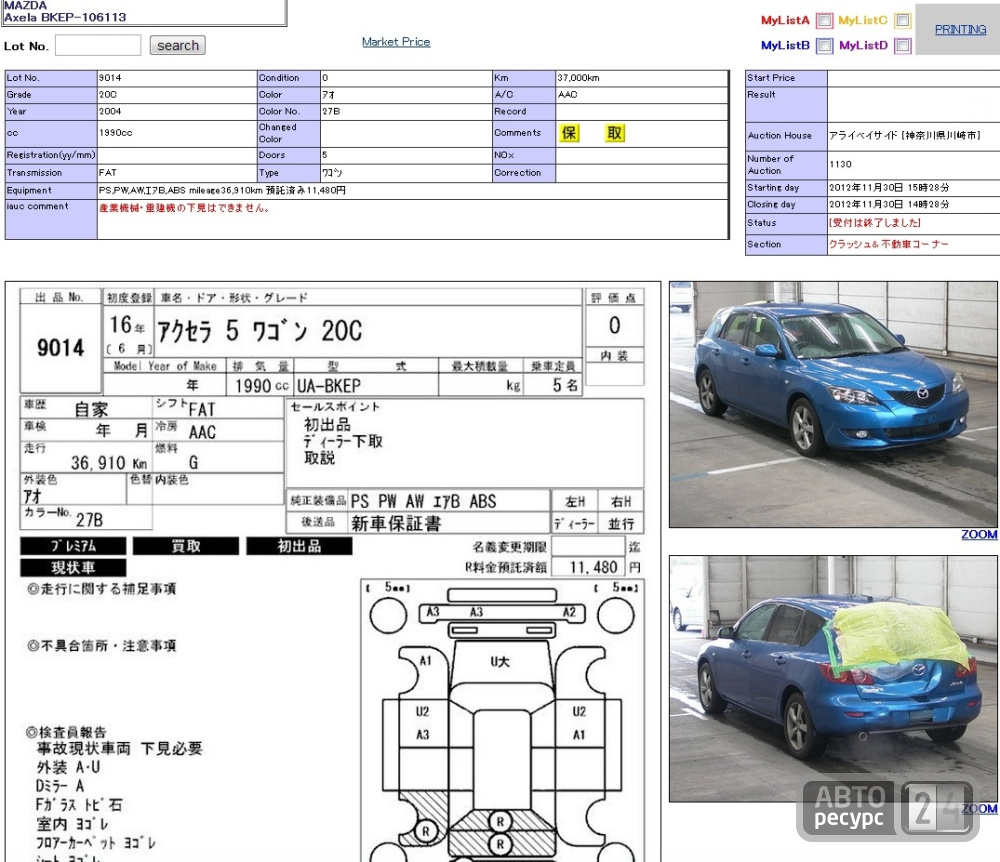The width and height of the screenshot is (1000, 862).
Task: Focus the Lot No. input field
Action: coord(98,45)
